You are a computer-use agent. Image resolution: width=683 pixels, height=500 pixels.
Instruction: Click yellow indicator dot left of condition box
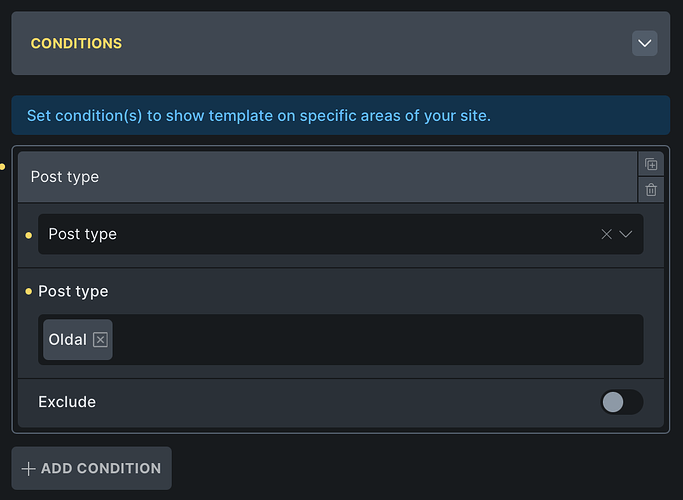(4, 166)
